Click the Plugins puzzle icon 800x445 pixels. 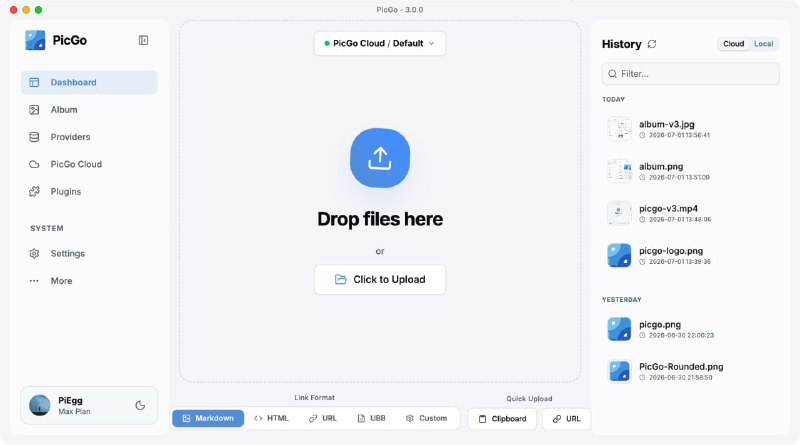tap(34, 191)
